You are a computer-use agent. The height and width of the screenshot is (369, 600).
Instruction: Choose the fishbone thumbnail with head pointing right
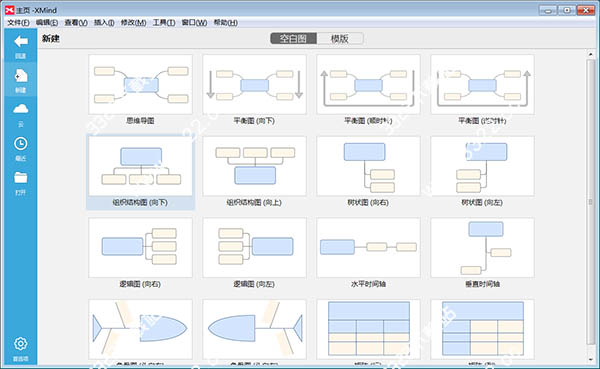[x=140, y=329]
